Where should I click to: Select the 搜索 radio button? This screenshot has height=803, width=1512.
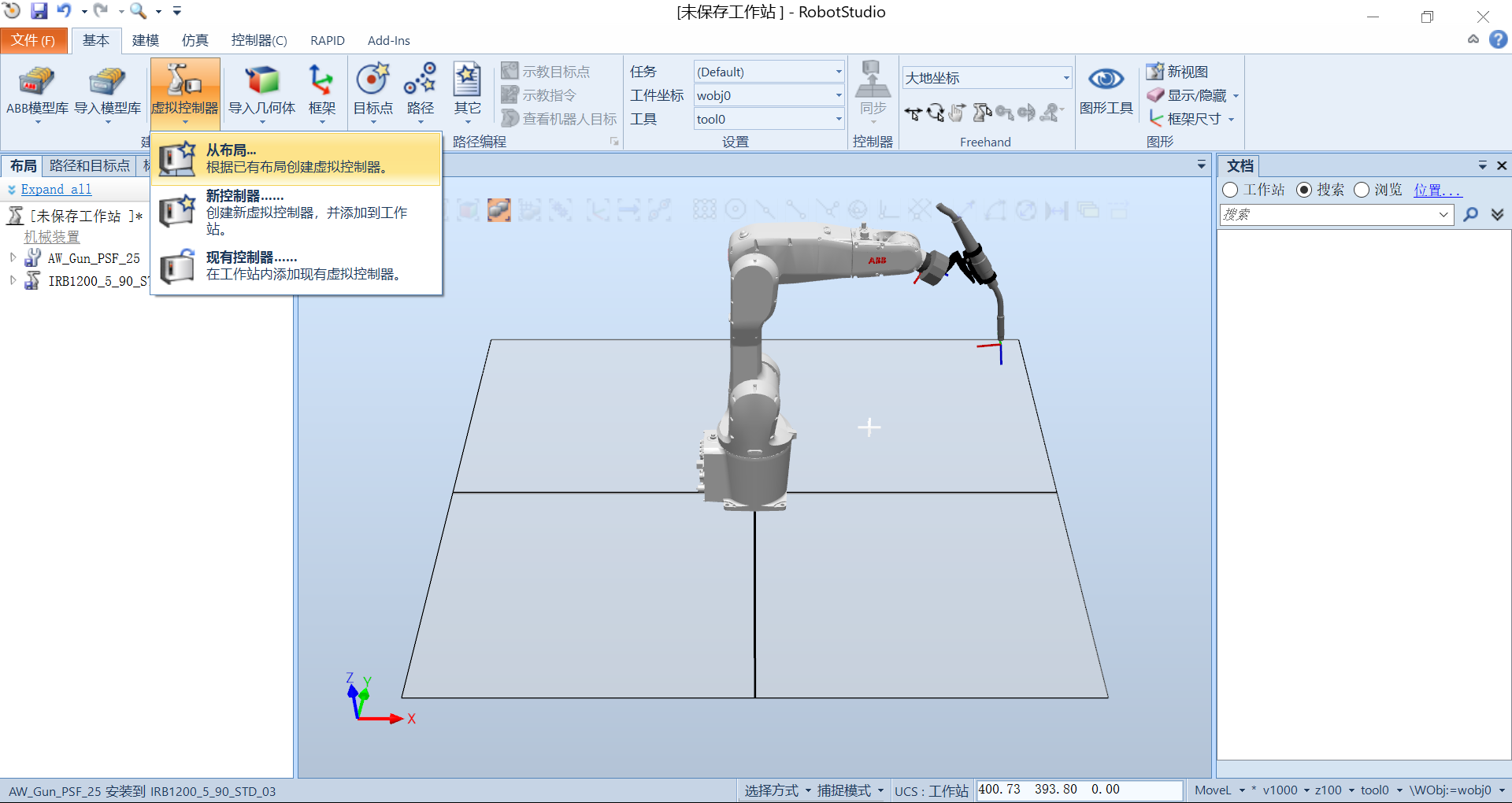(1304, 190)
